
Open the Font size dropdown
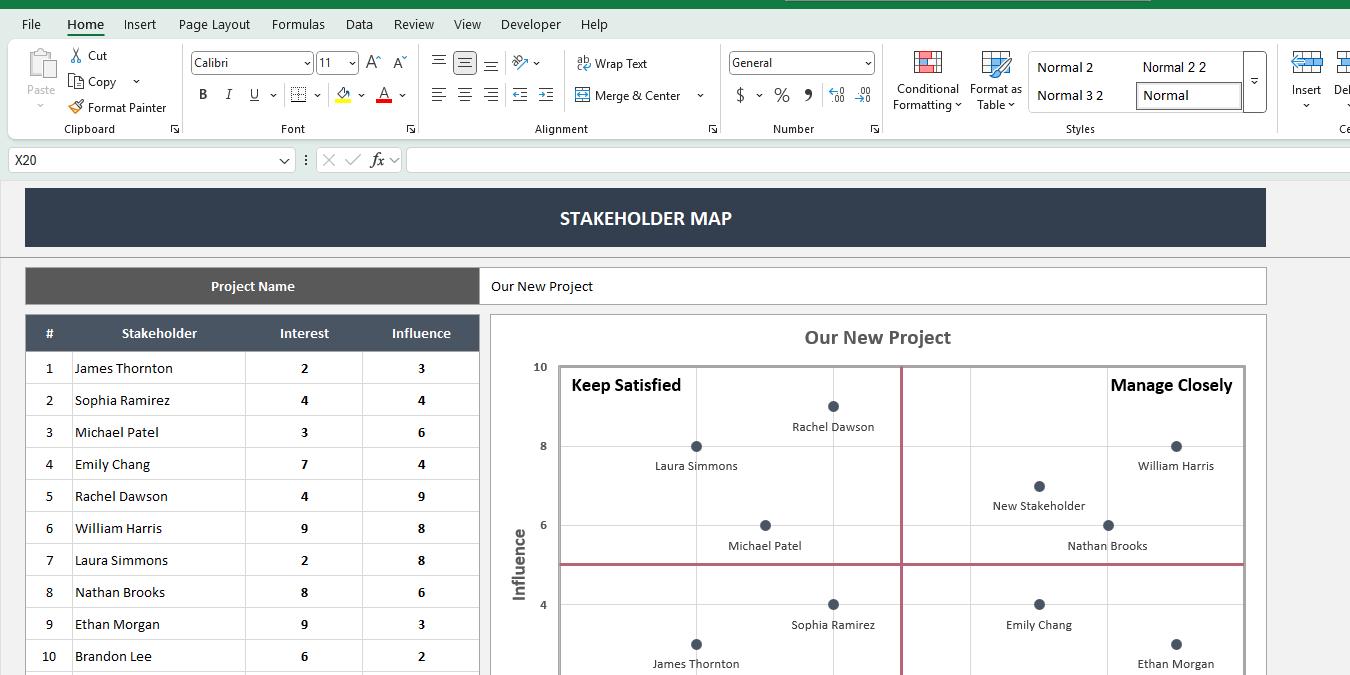351,62
